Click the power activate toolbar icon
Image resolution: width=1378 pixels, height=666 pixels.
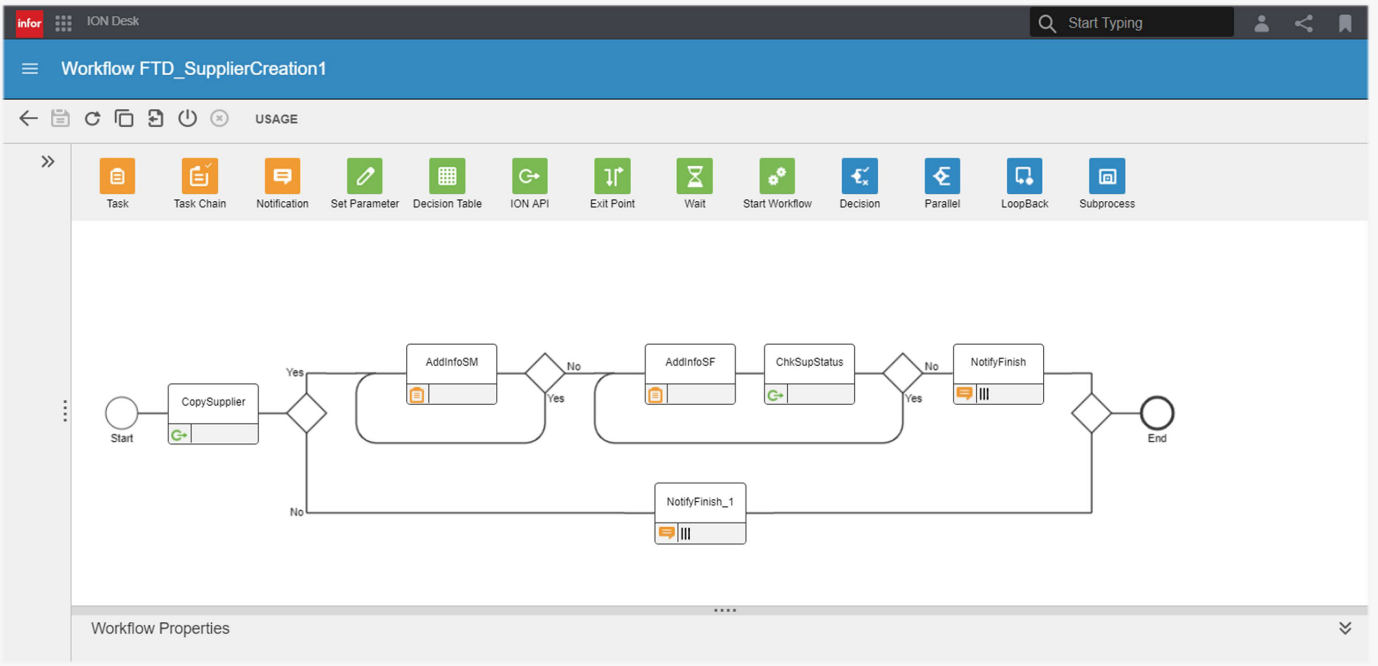pos(187,118)
